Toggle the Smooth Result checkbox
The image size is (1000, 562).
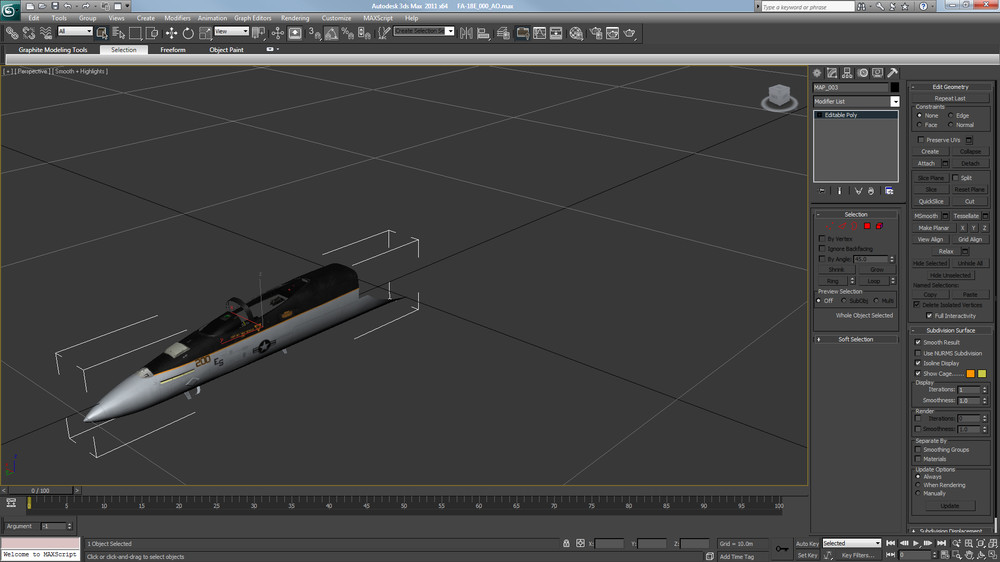(x=918, y=342)
